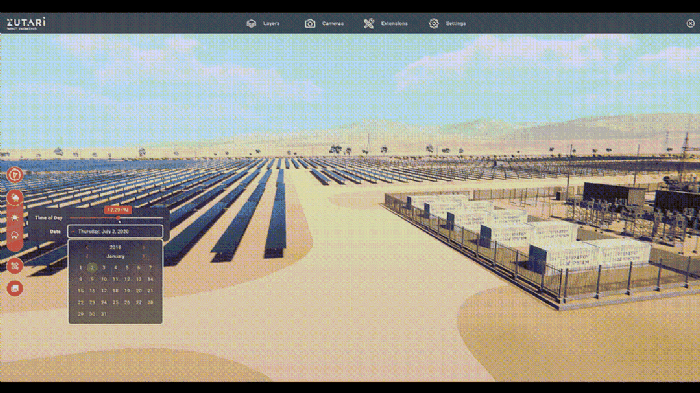Click the January month label in calendar
This screenshot has width=700, height=393.
point(115,256)
